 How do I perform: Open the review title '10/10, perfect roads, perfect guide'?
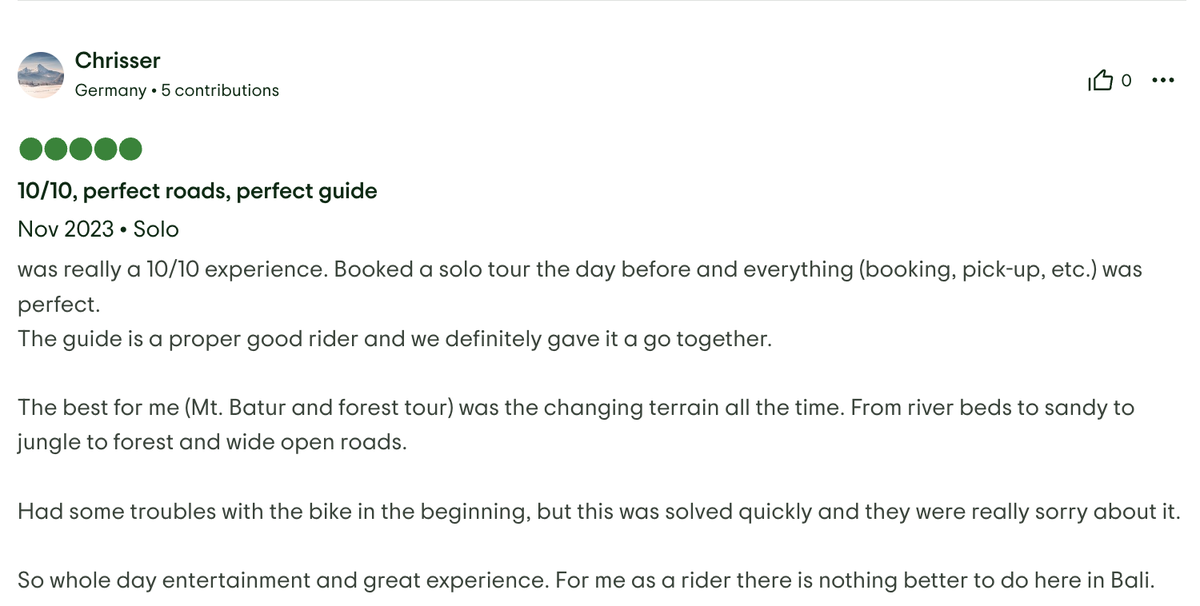[x=197, y=190]
